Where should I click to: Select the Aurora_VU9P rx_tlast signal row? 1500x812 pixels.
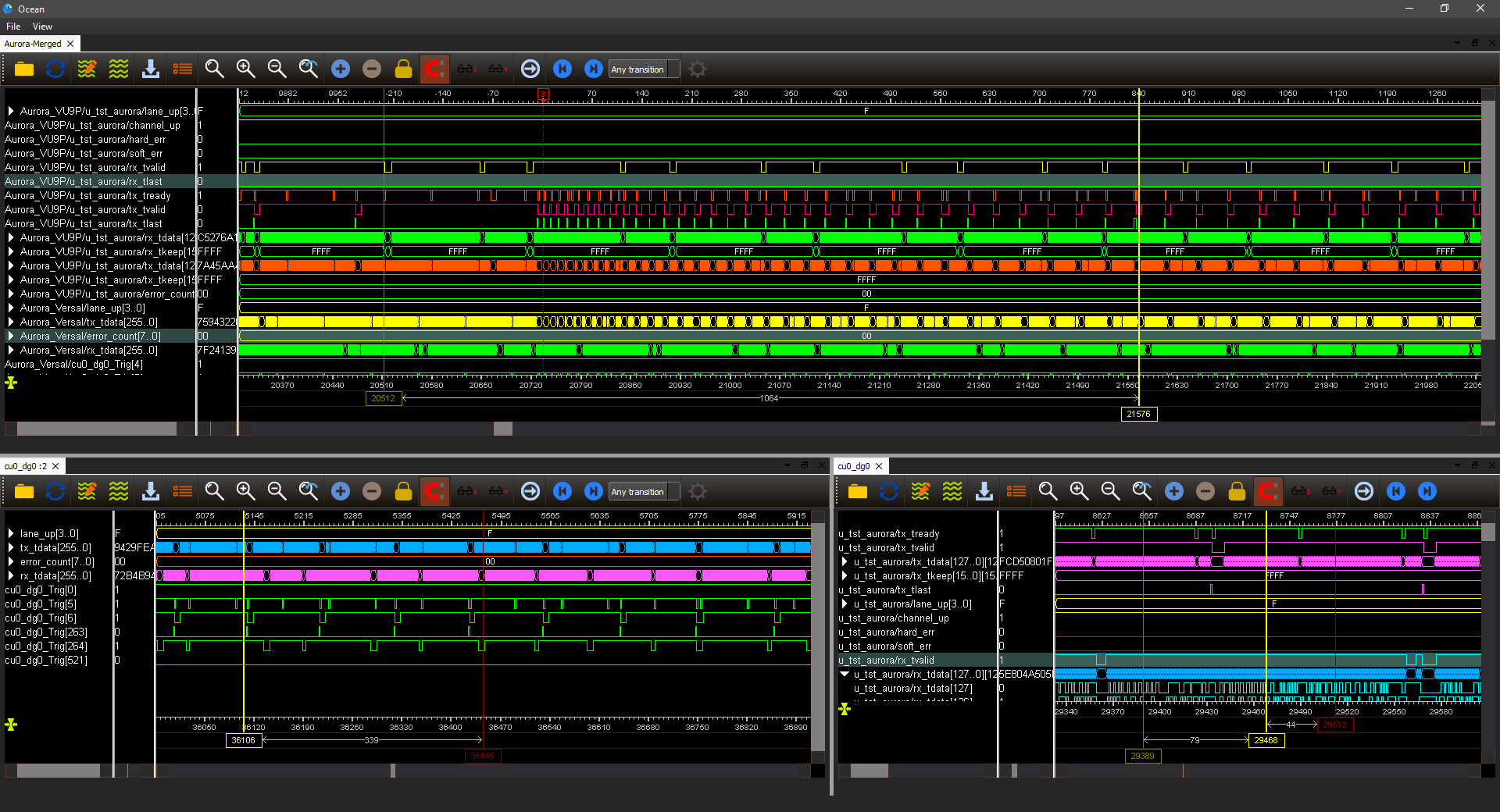coord(84,182)
